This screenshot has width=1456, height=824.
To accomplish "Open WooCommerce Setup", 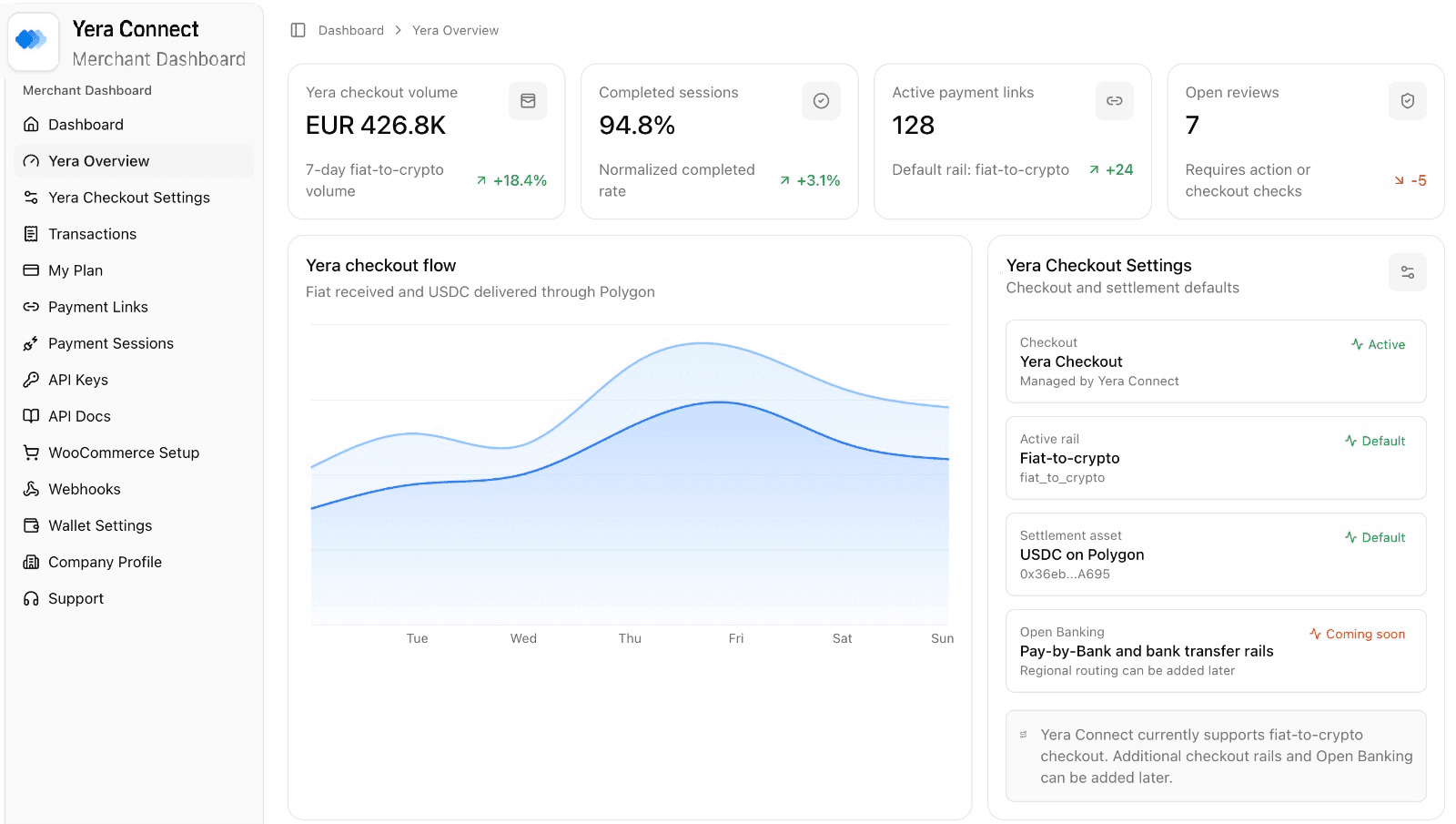I will (134, 453).
